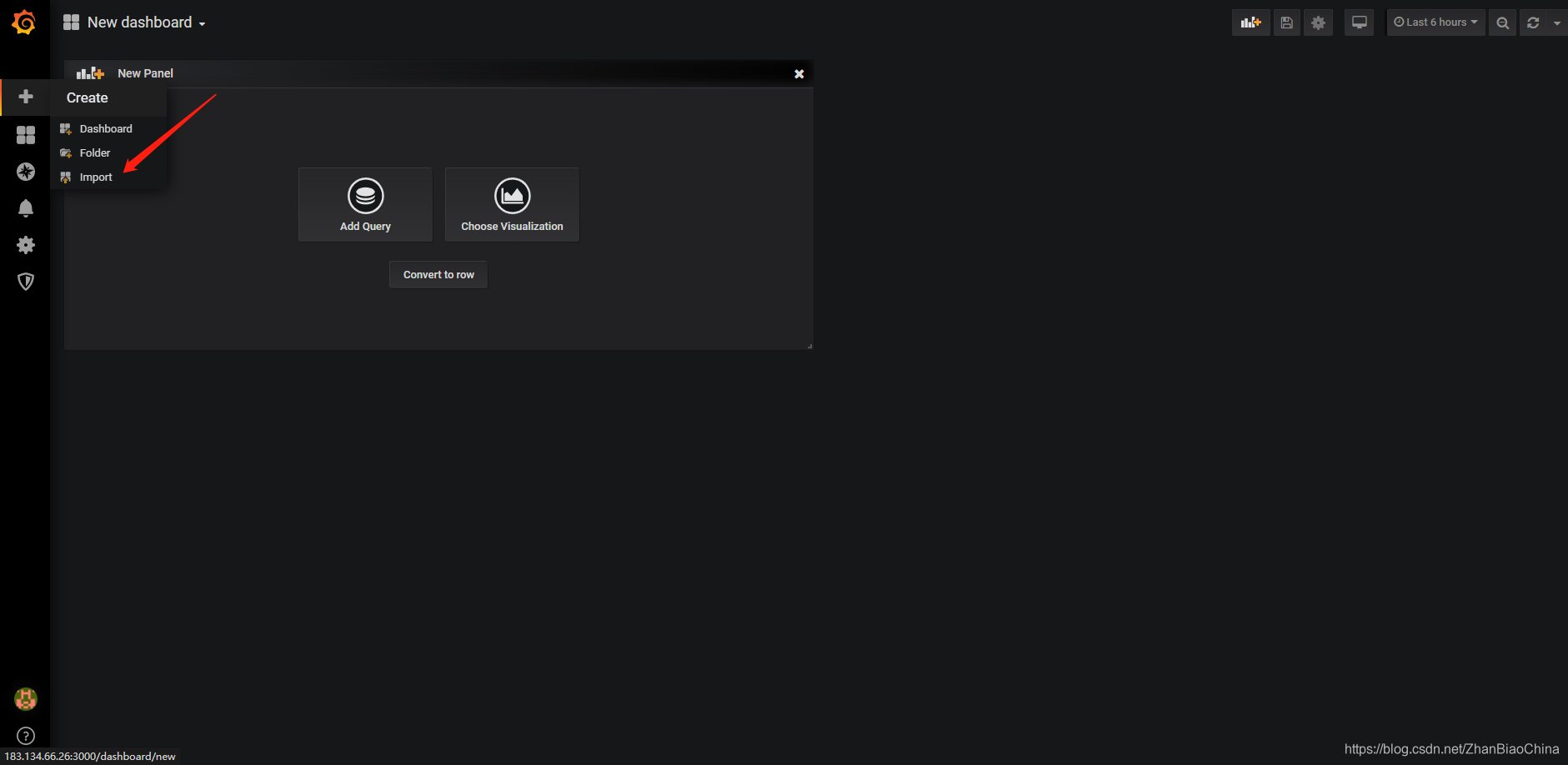1568x765 pixels.
Task: Open dashboard settings gear in top bar
Action: (x=1318, y=22)
